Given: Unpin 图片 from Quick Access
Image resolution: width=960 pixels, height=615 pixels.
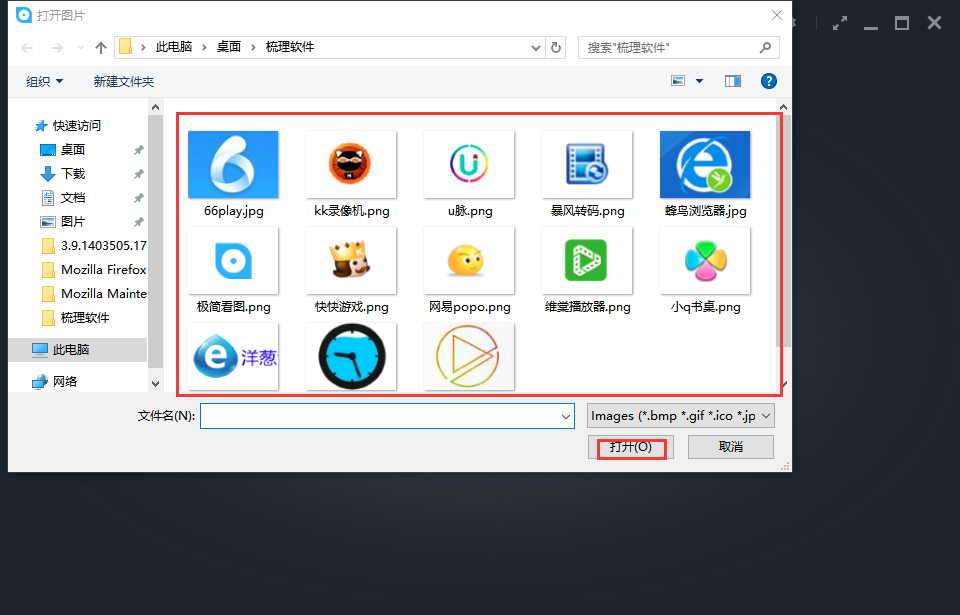Looking at the screenshot, I should [x=140, y=221].
